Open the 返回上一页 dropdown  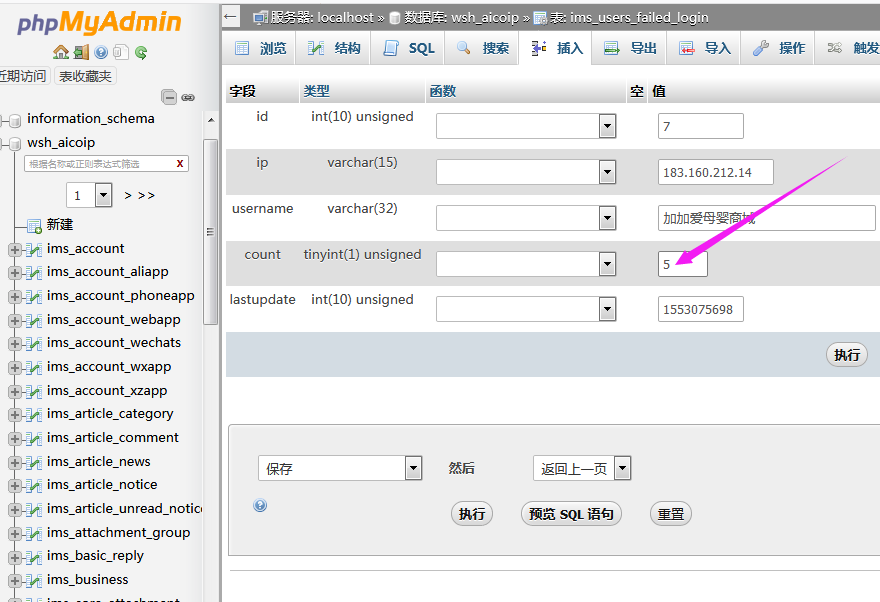[622, 468]
